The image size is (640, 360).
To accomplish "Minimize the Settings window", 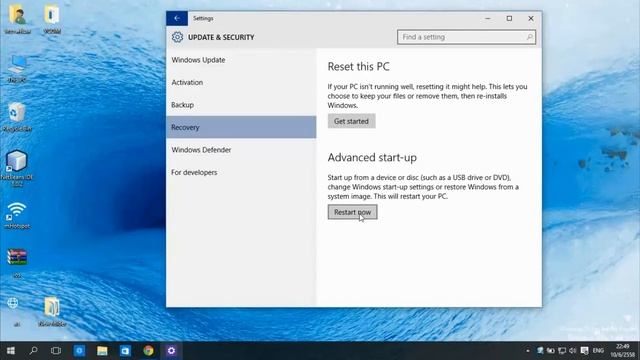I will (488, 18).
